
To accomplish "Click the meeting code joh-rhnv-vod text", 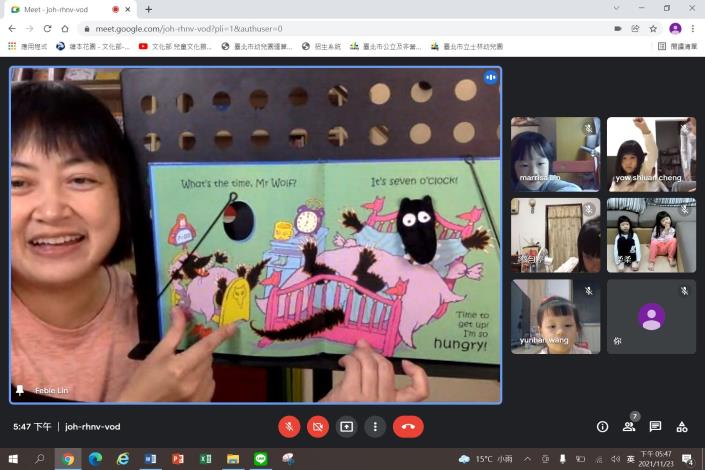I will point(93,426).
